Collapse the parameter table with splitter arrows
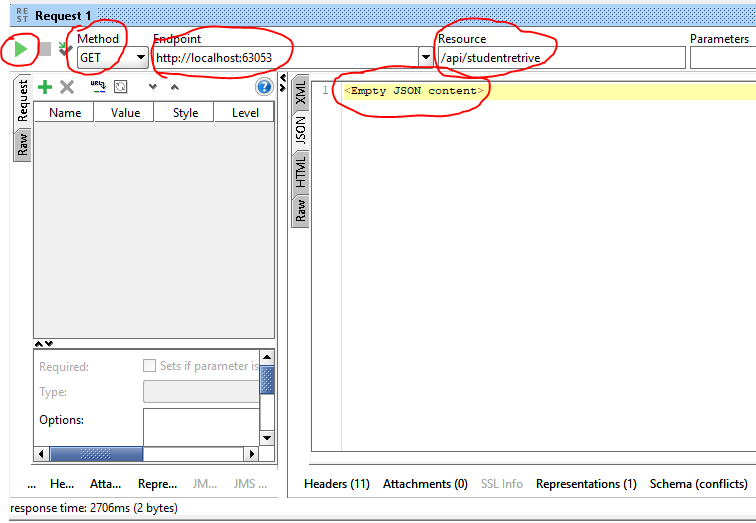 pyautogui.click(x=43, y=343)
